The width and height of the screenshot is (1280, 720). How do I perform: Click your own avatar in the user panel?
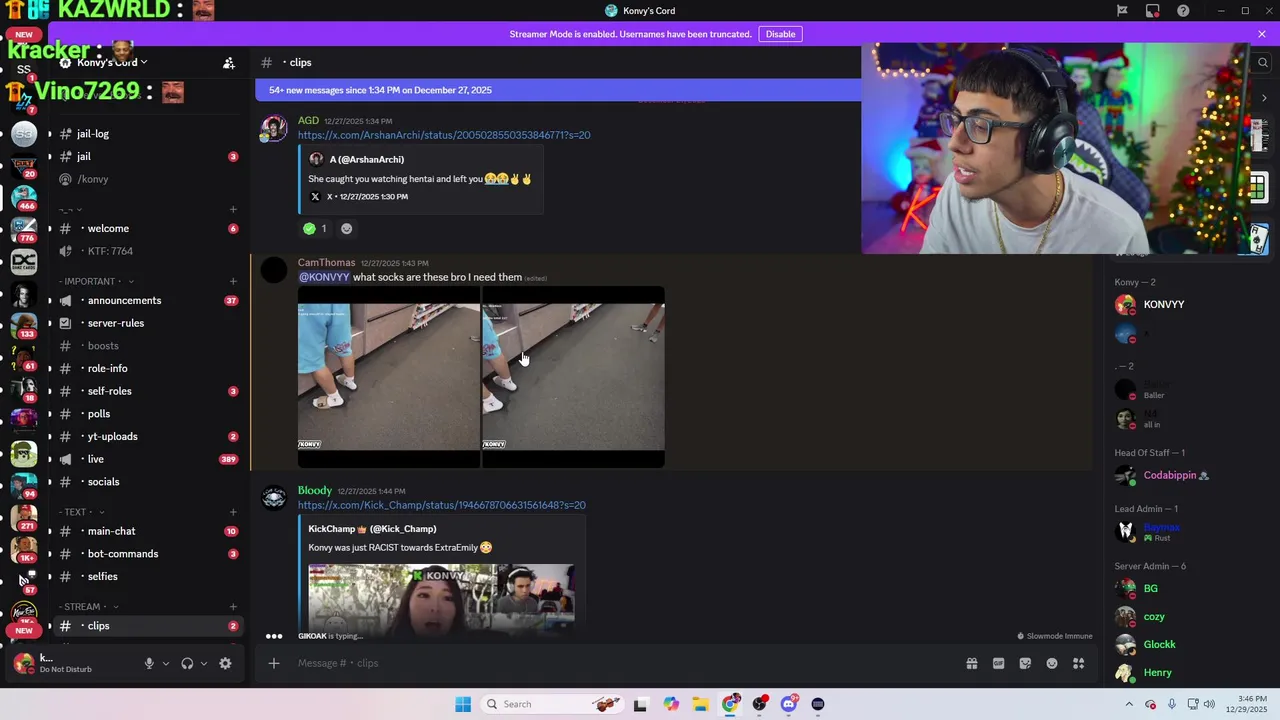[23, 663]
